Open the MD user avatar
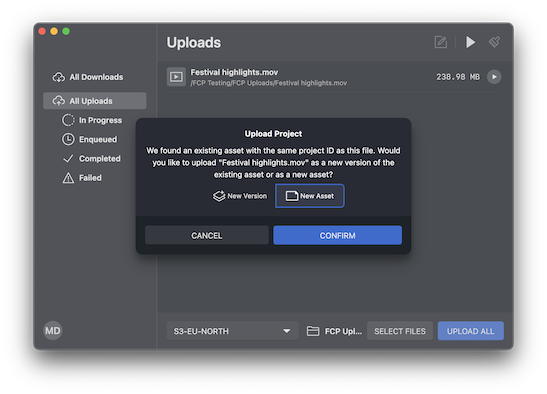Image resolution: width=547 pixels, height=394 pixels. point(53,330)
